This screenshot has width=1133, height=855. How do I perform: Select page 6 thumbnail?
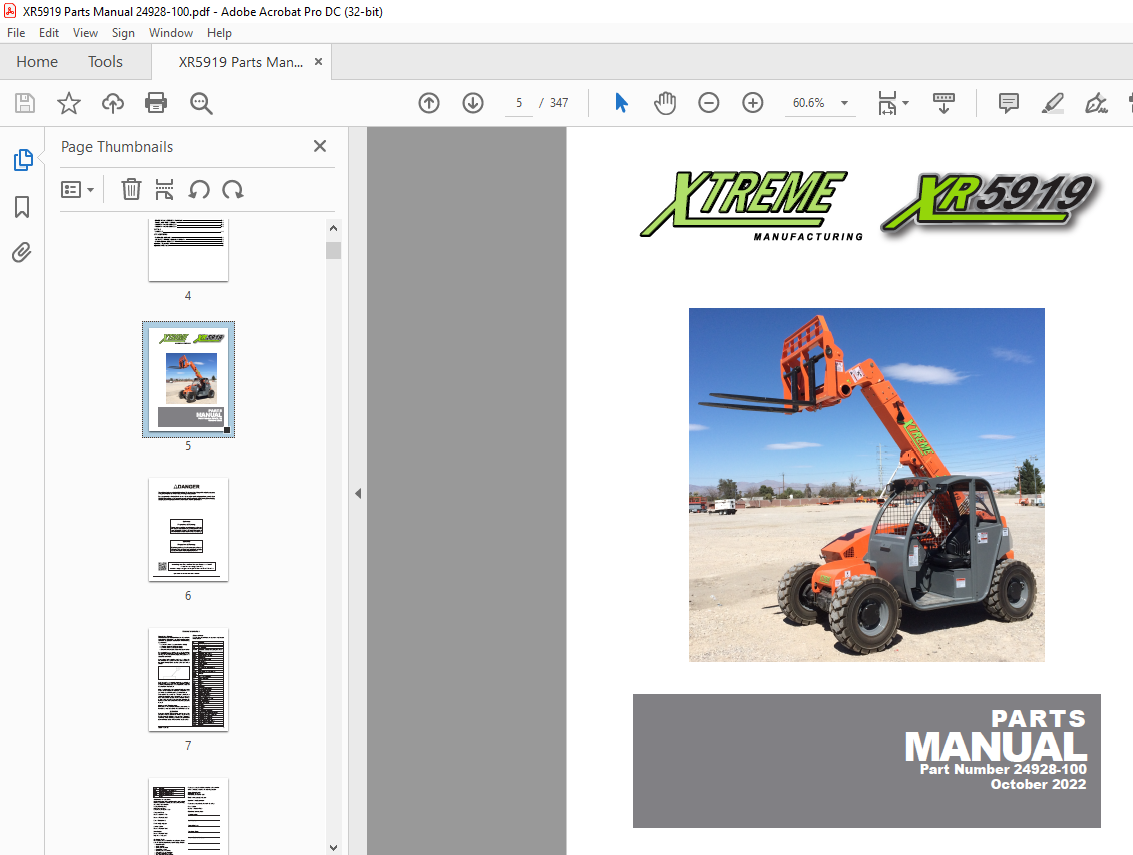[x=189, y=530]
